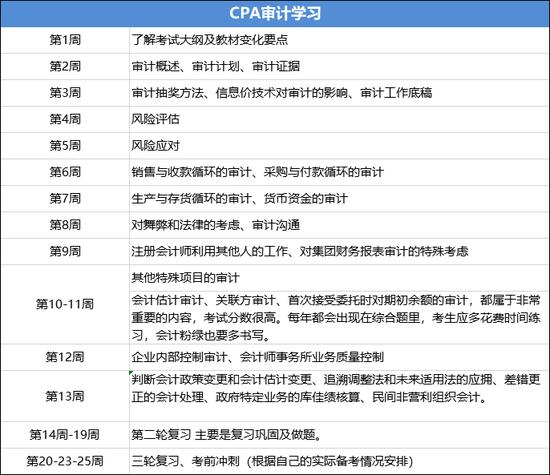Select the 第1周 cell
Viewport: 550px width, 475px height.
[x=65, y=40]
